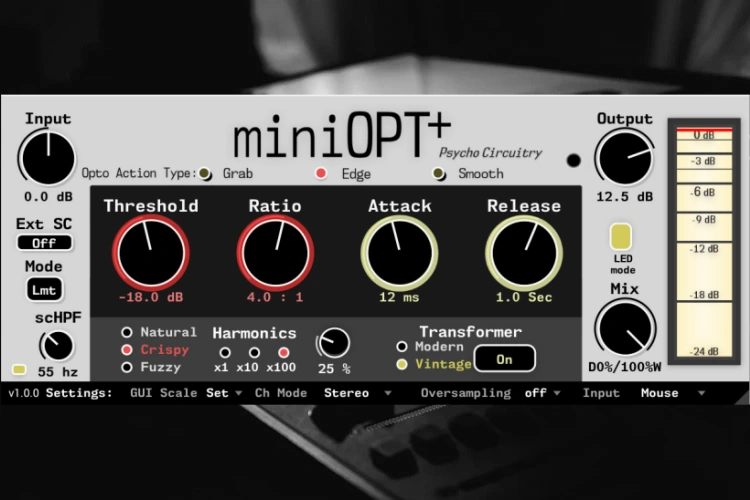Click the 55 hz scHPF value
This screenshot has width=750, height=500.
(57, 372)
